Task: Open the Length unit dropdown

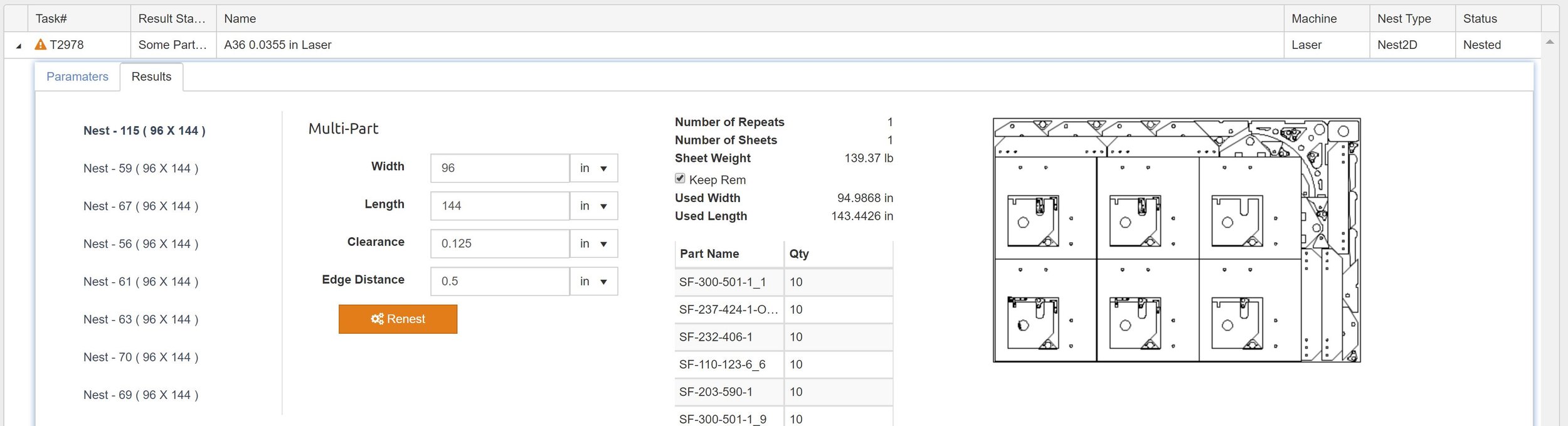Action: (x=593, y=206)
